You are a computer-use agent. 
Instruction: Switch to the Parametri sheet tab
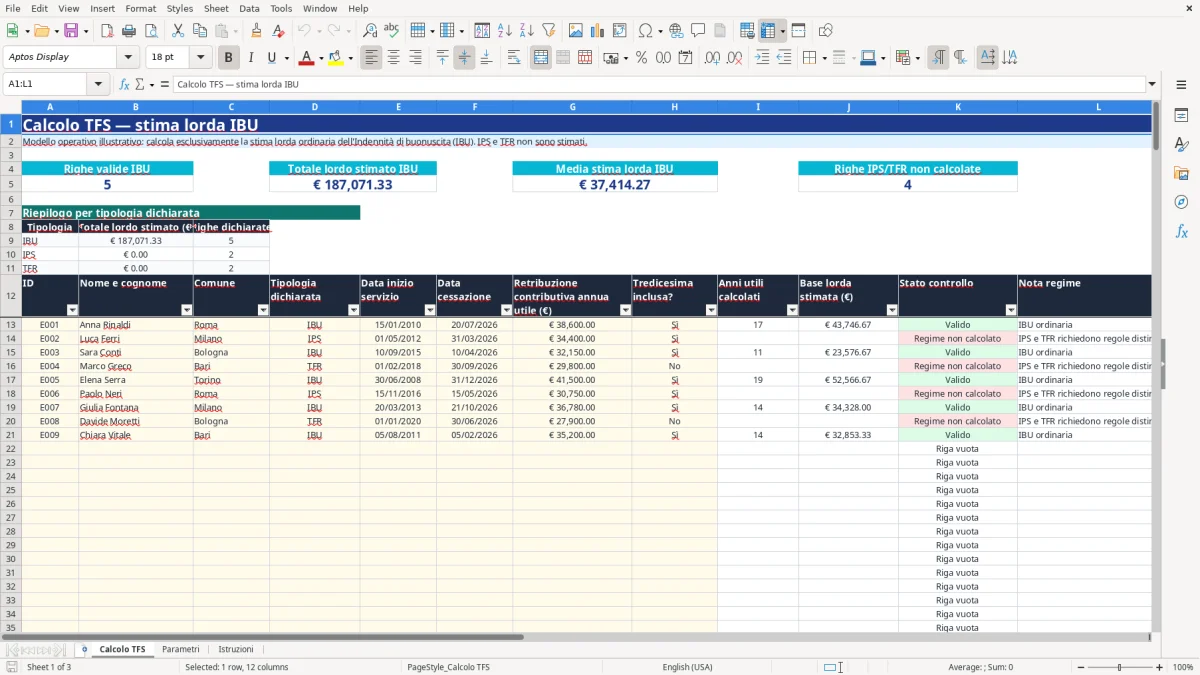pos(180,649)
